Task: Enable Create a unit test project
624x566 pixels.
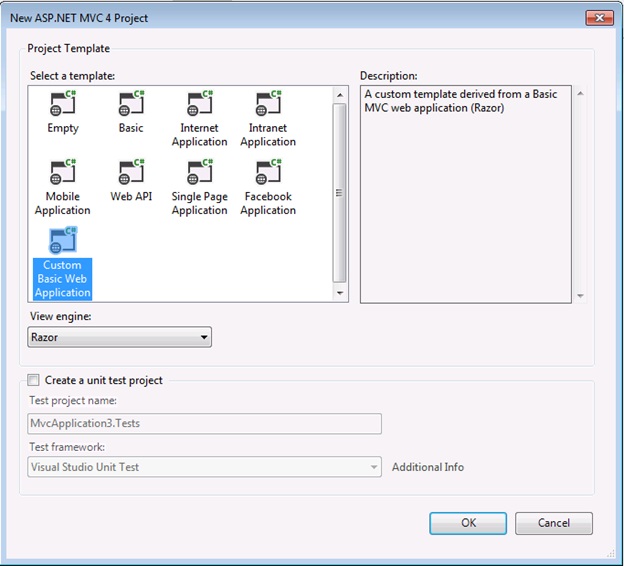Action: tap(33, 380)
